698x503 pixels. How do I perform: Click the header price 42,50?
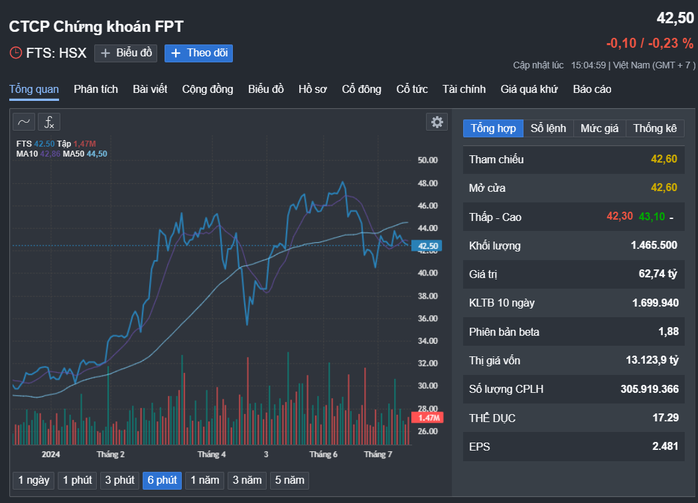(675, 18)
